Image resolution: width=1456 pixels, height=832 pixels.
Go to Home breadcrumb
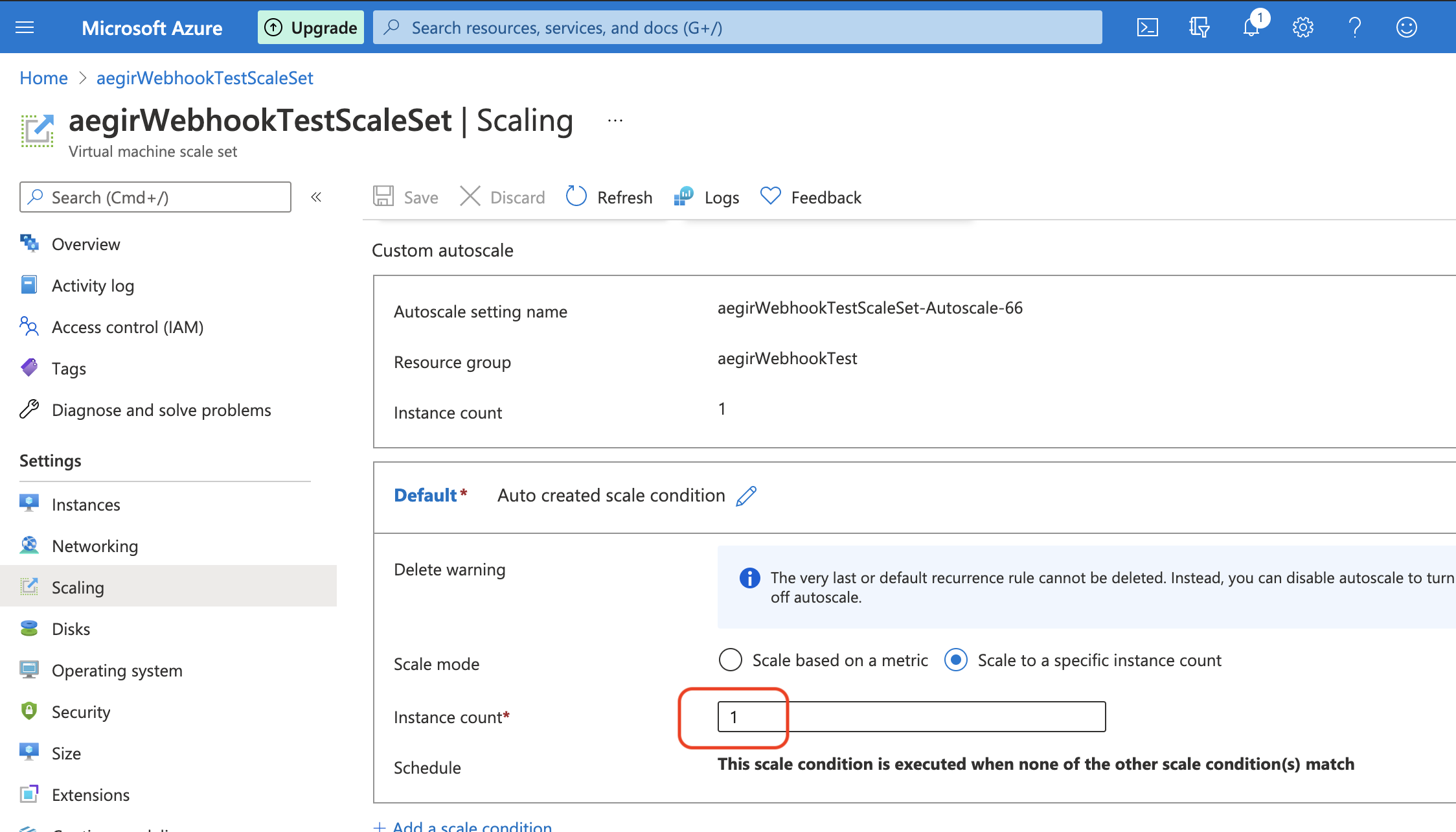click(43, 78)
